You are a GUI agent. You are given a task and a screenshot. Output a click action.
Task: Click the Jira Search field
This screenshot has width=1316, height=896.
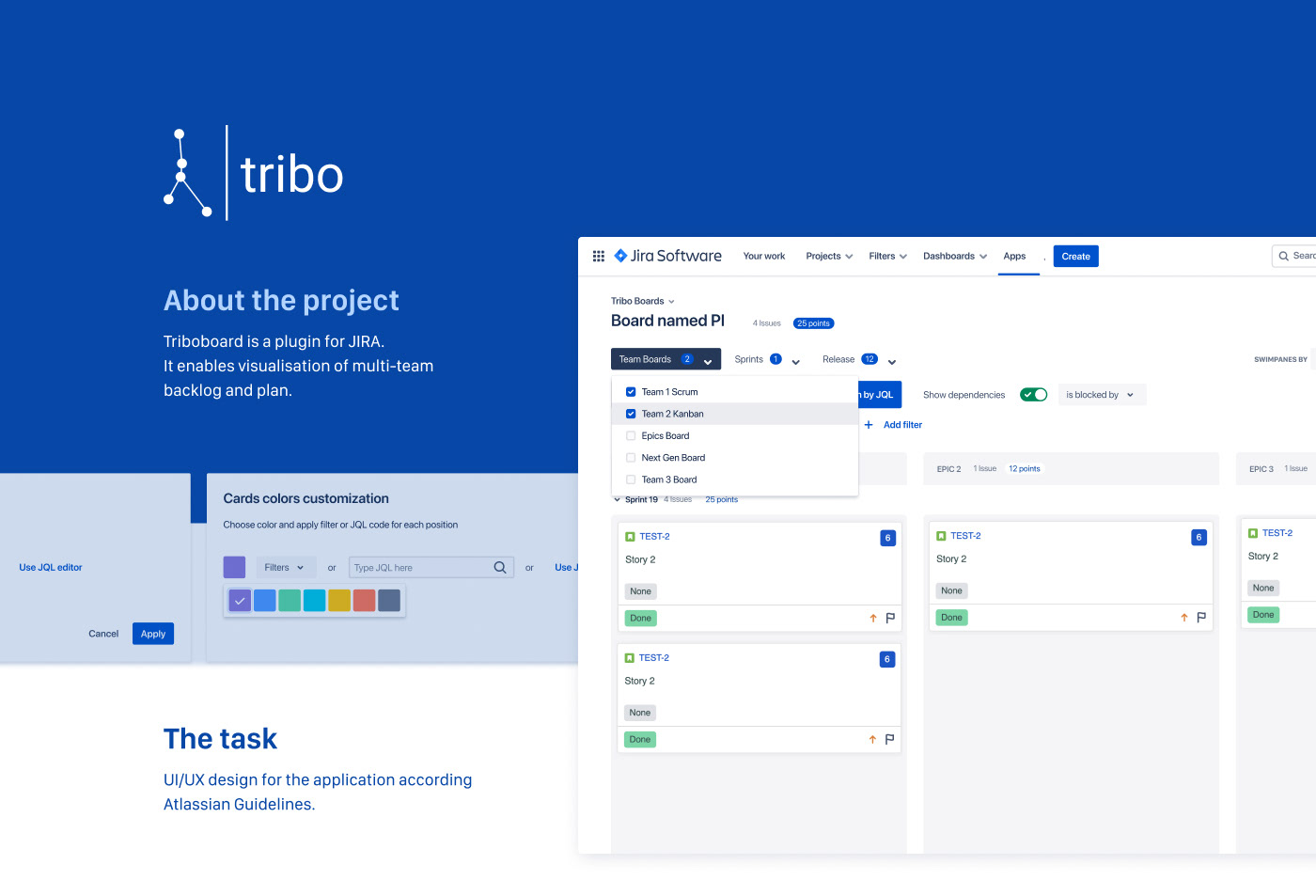coord(1294,256)
